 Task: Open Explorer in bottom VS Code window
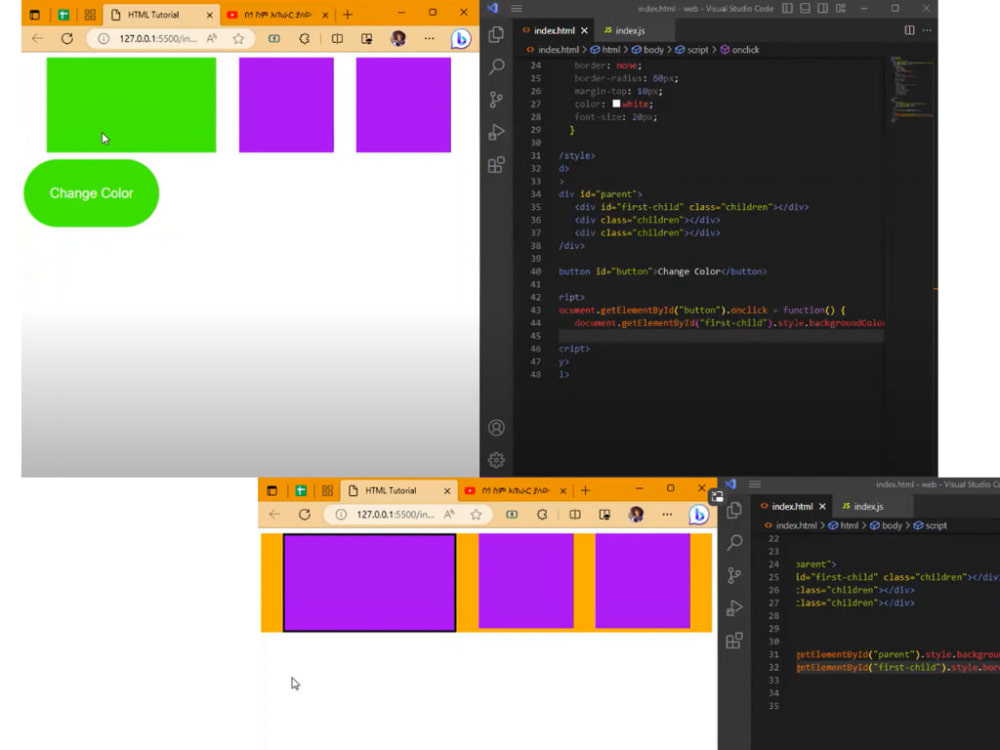[734, 510]
